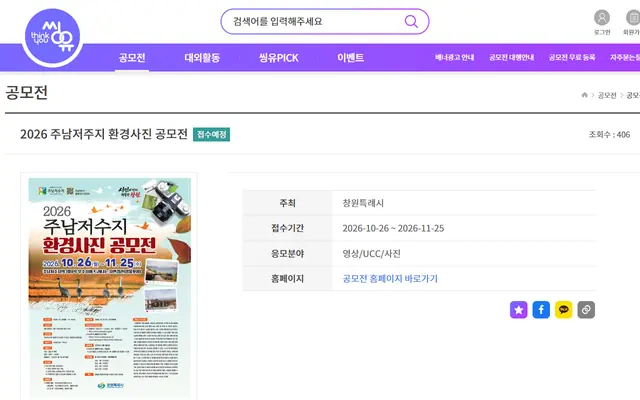Click the 홈페이지 table header cell
The image size is (640, 400).
coord(287,279)
